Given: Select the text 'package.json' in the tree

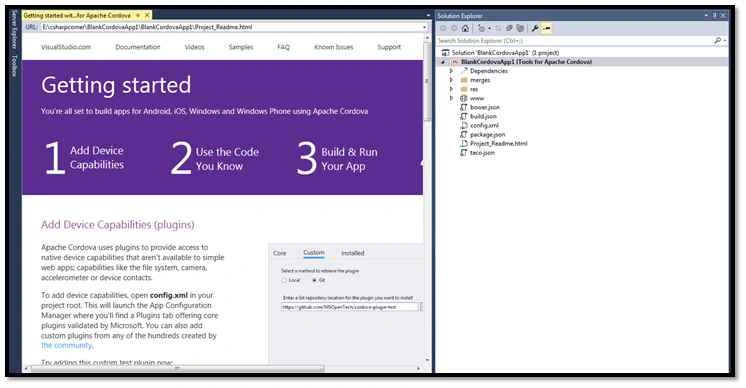Looking at the screenshot, I should point(488,135).
